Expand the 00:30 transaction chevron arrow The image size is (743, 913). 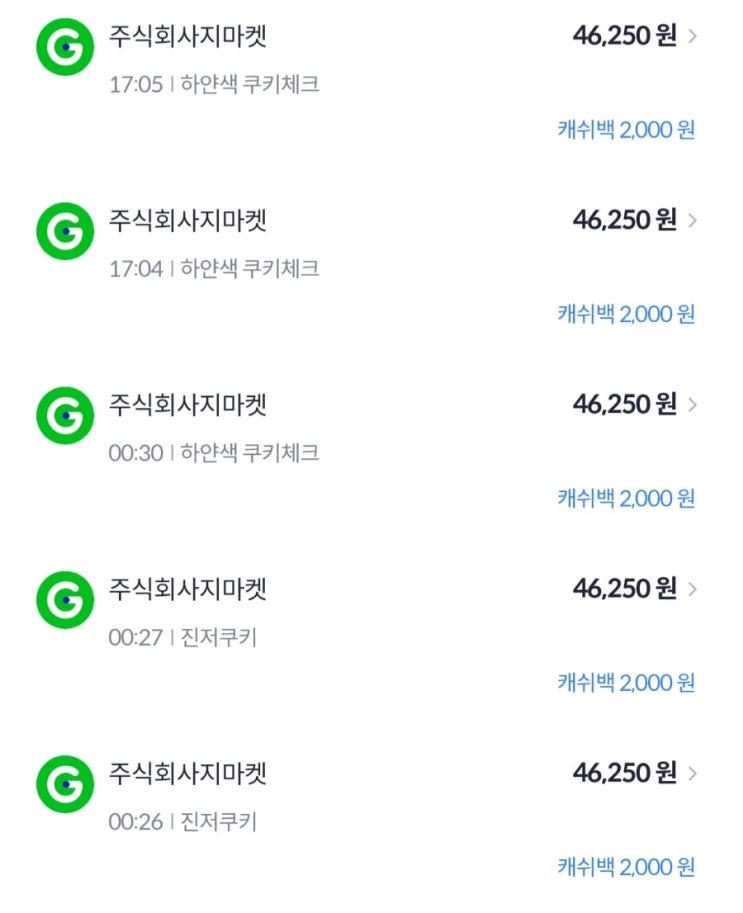click(x=694, y=405)
